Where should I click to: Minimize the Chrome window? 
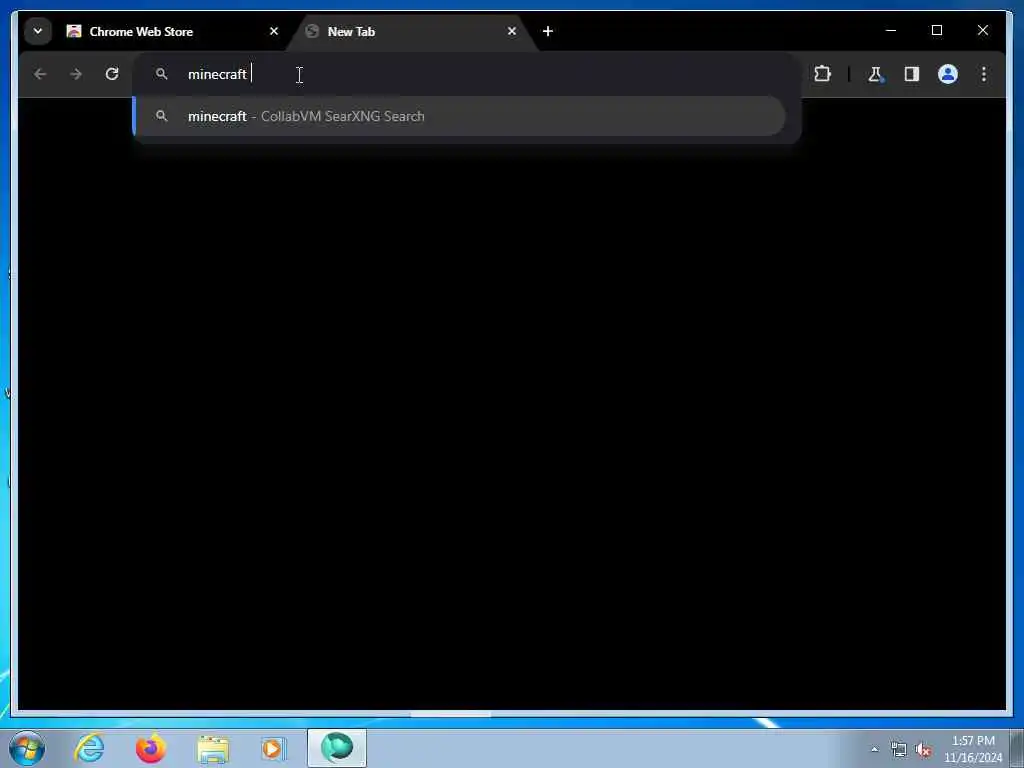pos(891,31)
